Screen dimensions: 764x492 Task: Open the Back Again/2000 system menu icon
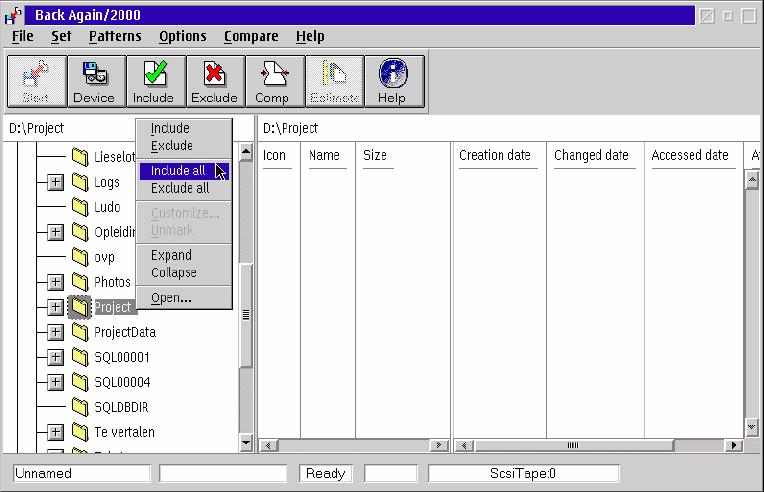click(x=13, y=16)
